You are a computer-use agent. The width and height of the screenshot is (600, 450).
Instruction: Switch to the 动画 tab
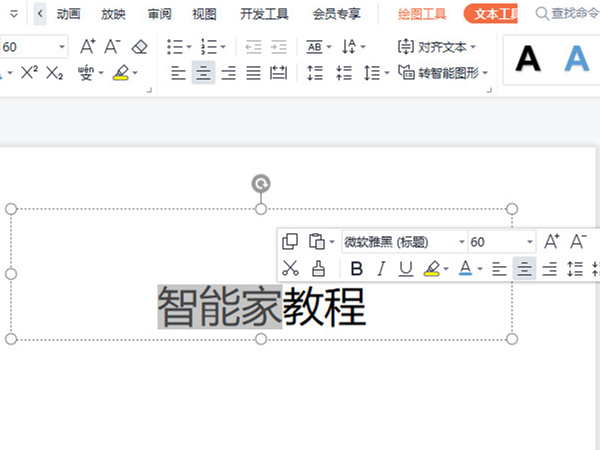(69, 14)
